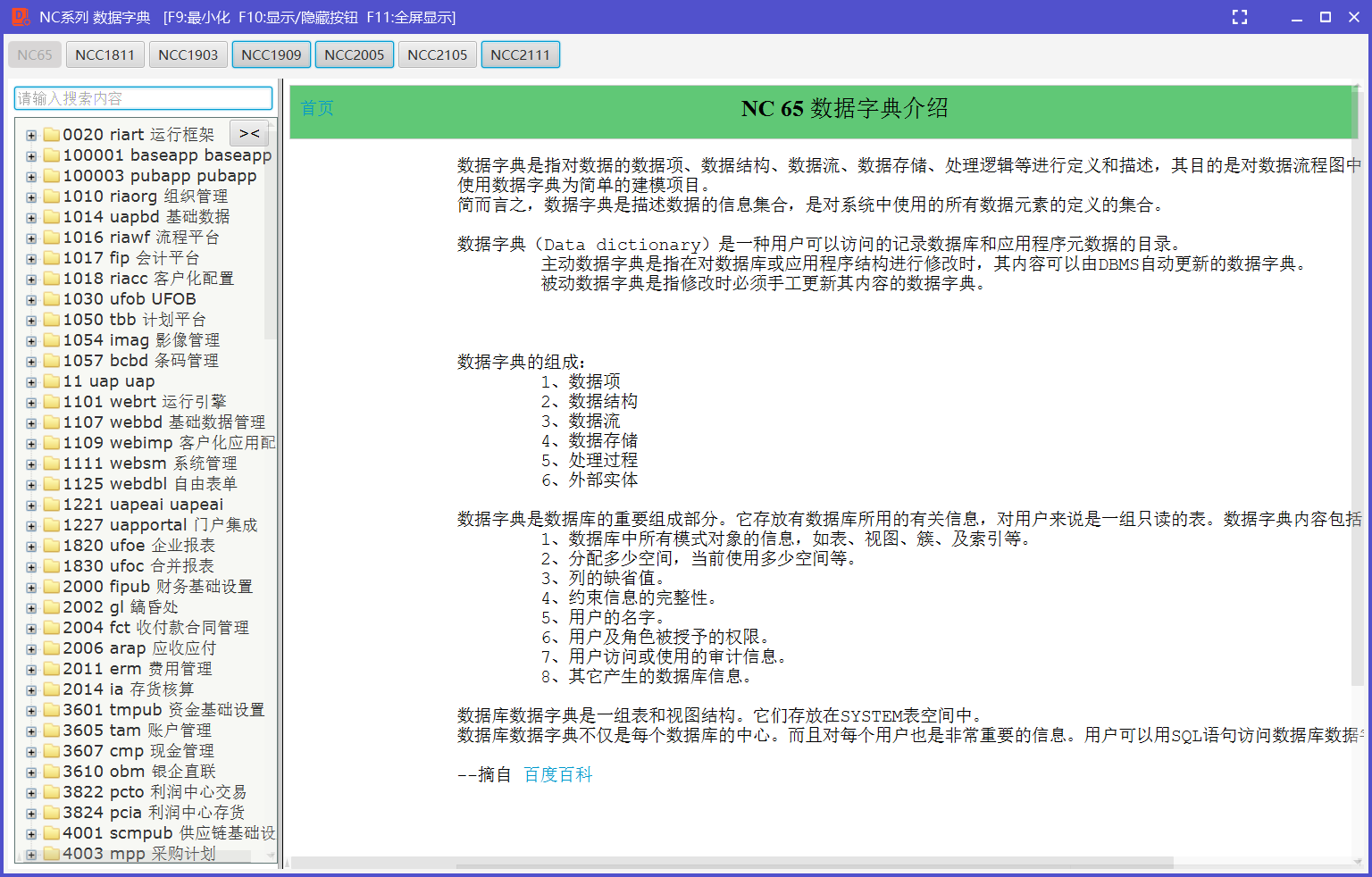Expand the 1010 riaorg 组织管理 tree node

pyautogui.click(x=30, y=196)
